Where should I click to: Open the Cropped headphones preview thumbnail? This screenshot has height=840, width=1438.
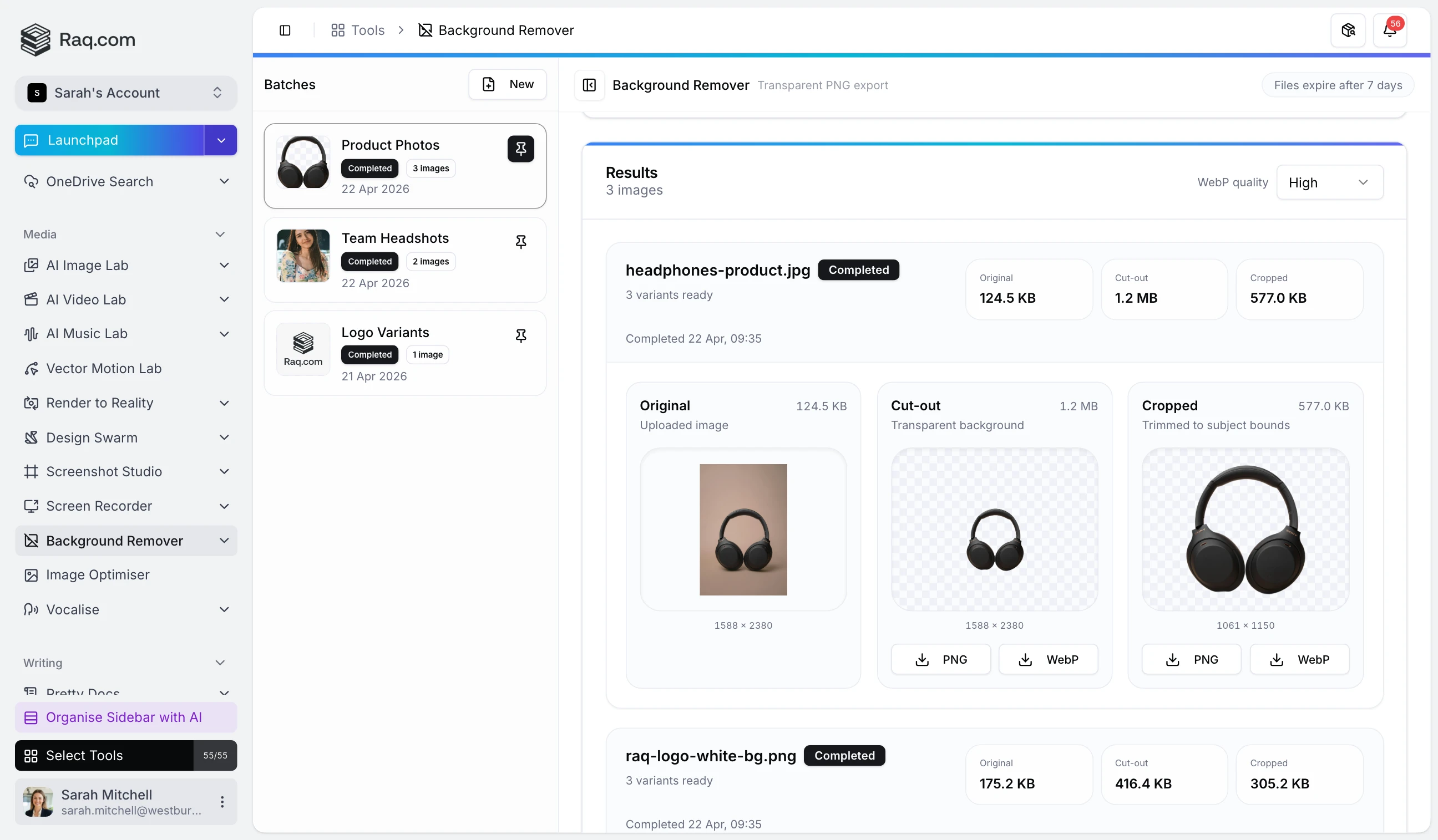[x=1245, y=529]
